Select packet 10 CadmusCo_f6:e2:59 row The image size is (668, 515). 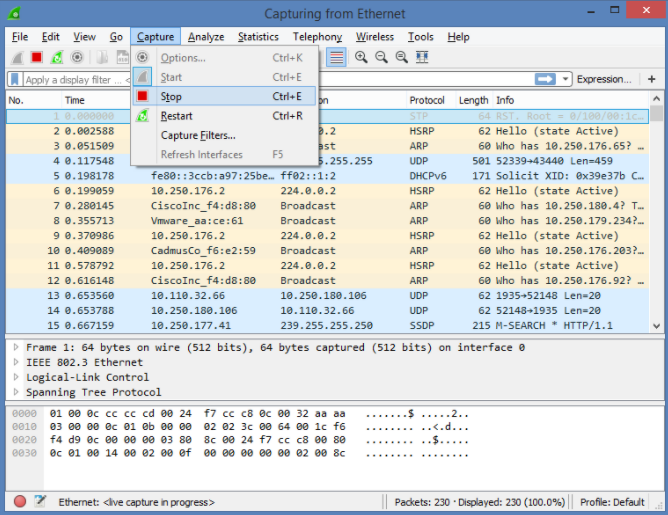(327, 250)
